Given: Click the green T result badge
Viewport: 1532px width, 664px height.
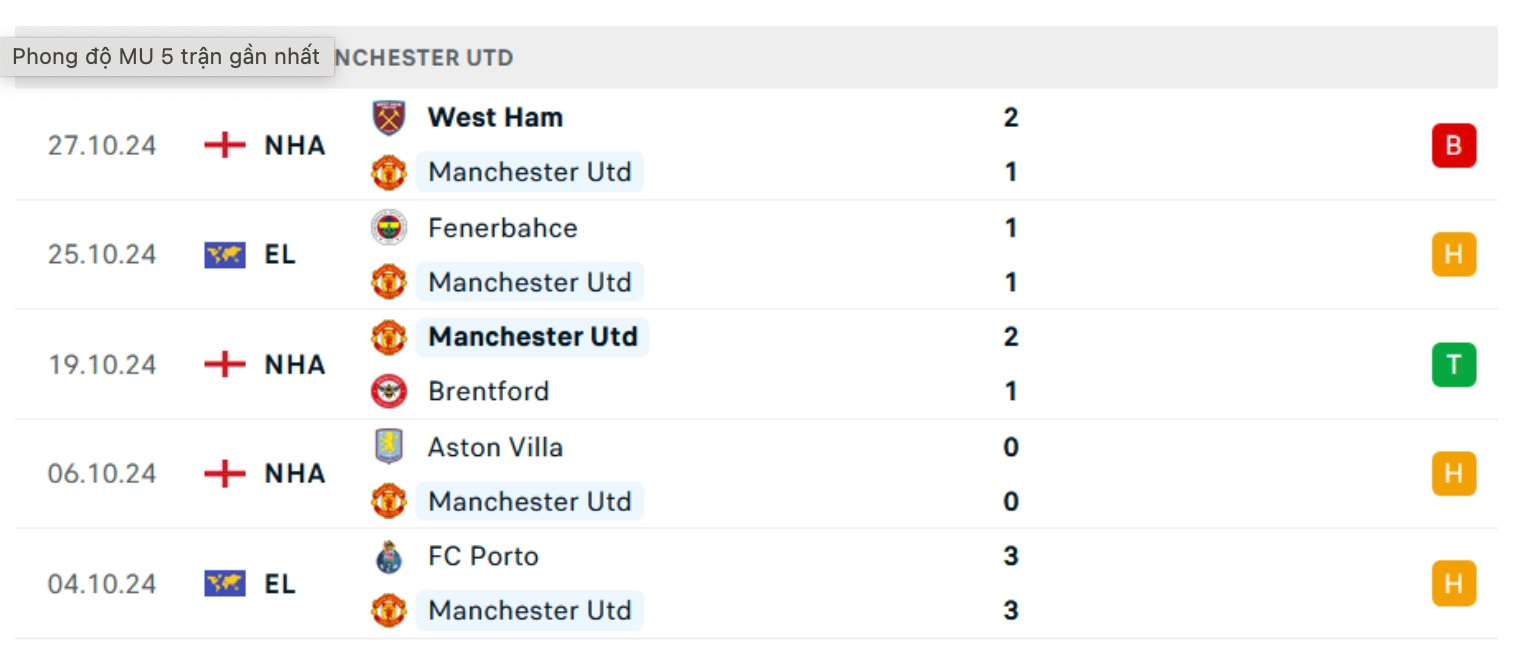Looking at the screenshot, I should 1454,365.
